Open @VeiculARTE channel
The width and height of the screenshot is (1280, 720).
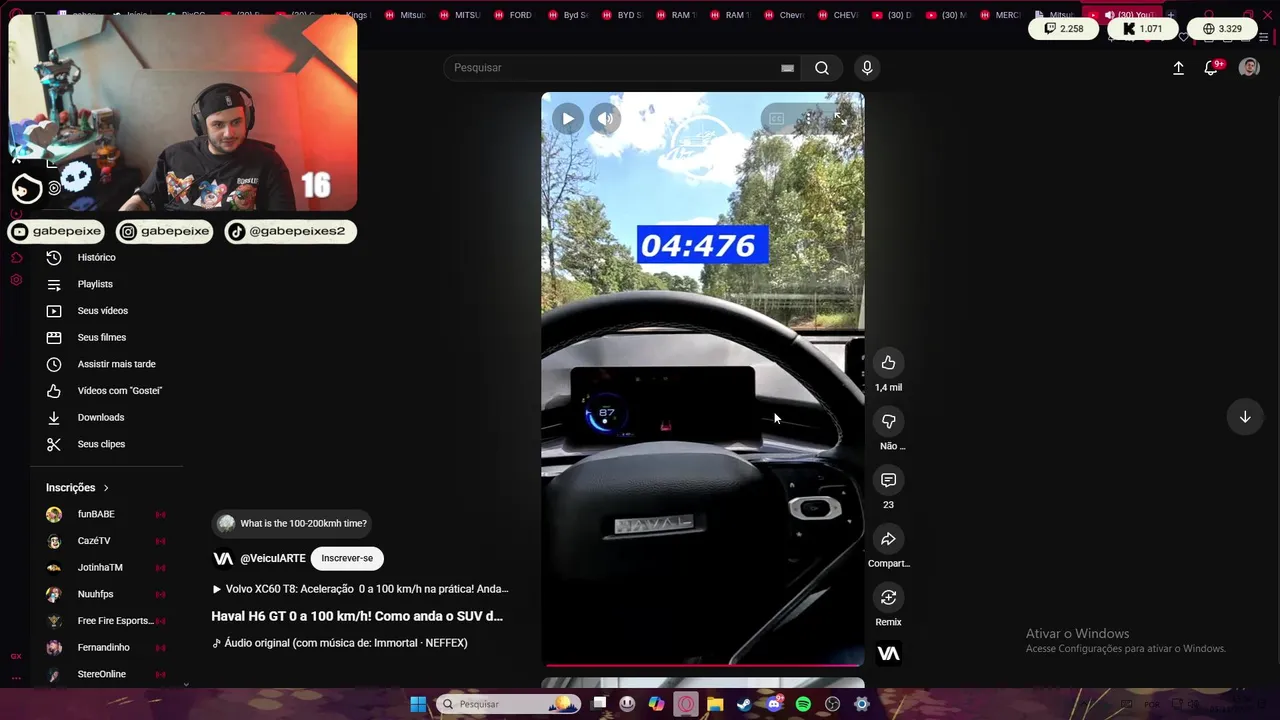[x=273, y=558]
